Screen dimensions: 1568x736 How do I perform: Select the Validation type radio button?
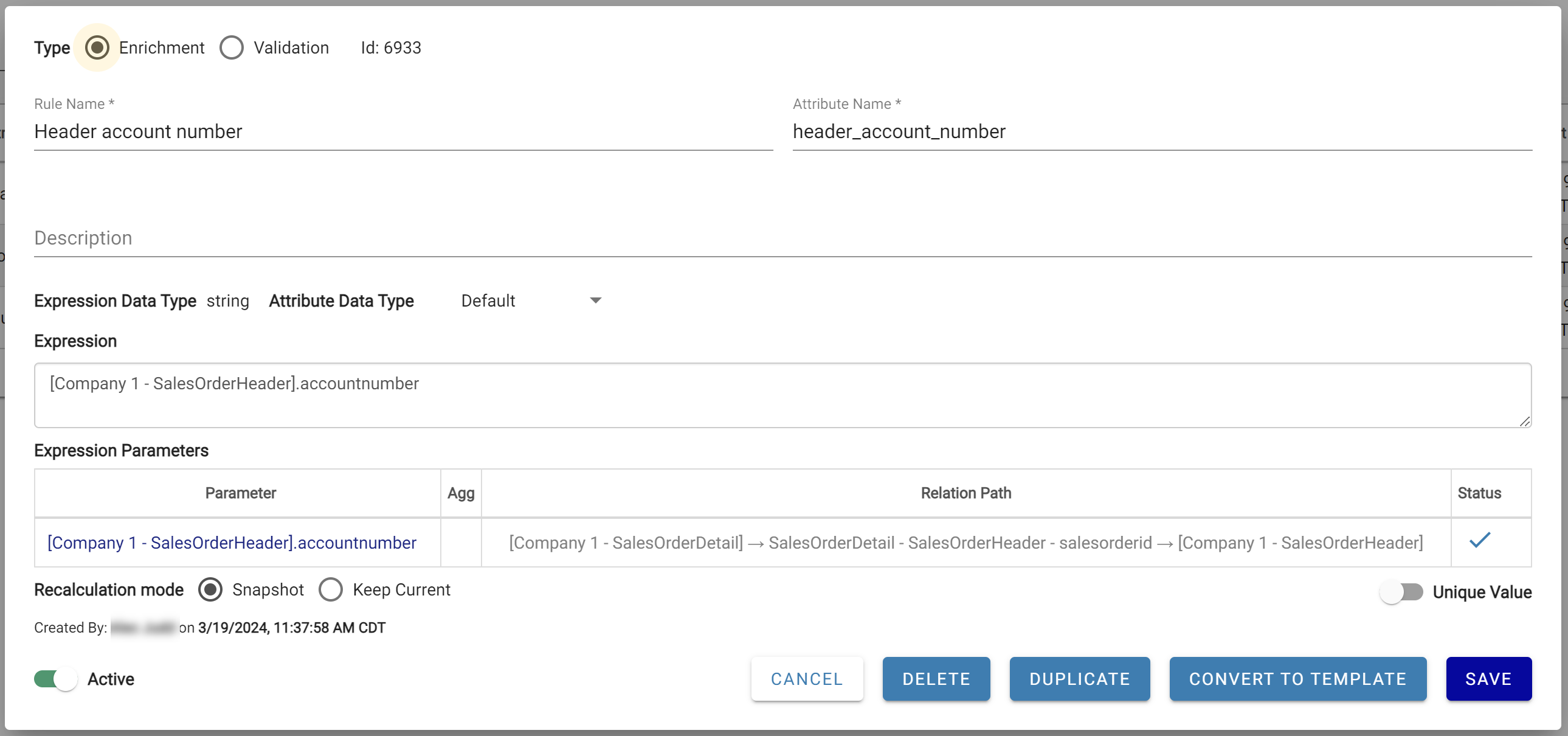(x=232, y=47)
